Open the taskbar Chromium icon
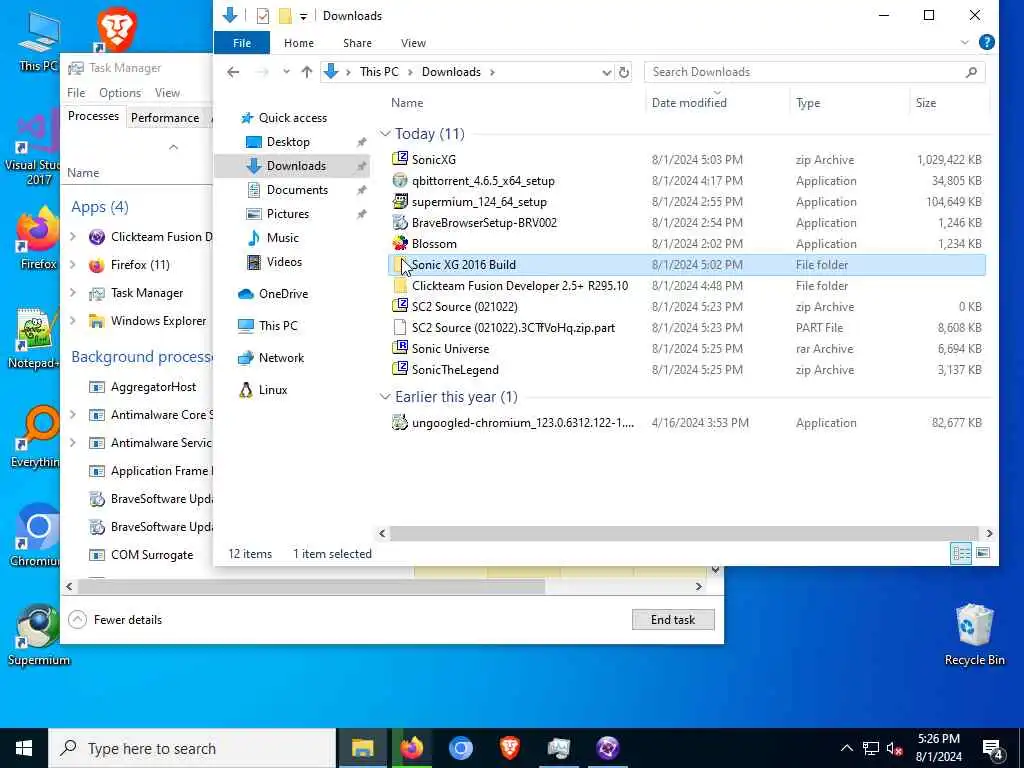 (x=460, y=748)
